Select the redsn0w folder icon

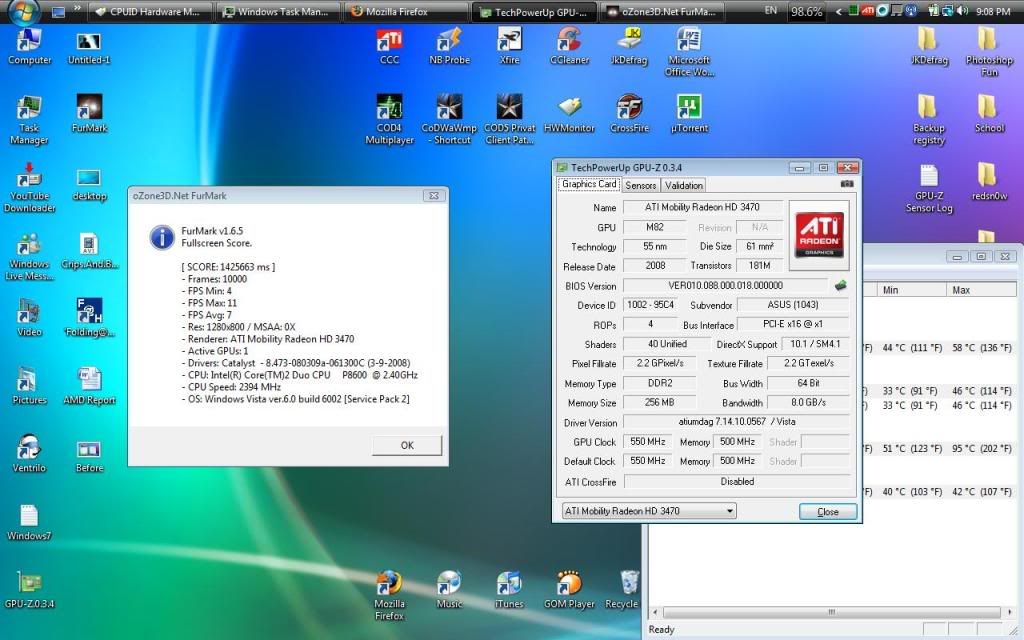(x=989, y=182)
